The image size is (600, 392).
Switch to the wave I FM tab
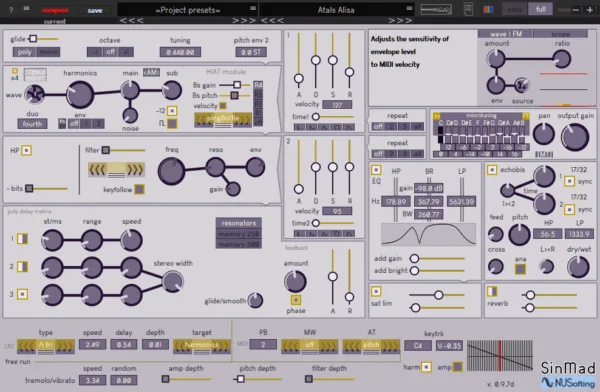(505, 34)
